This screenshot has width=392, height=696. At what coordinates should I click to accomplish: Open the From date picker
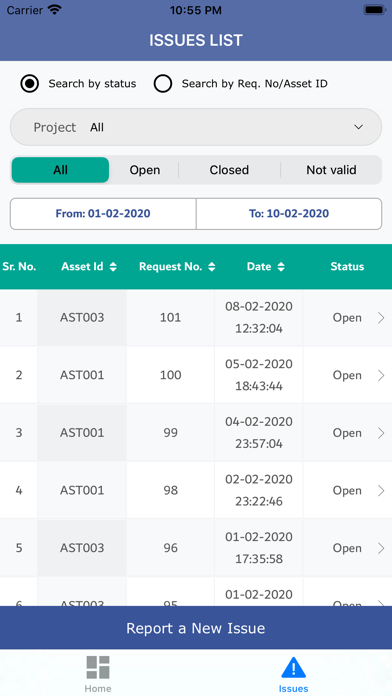click(x=103, y=214)
